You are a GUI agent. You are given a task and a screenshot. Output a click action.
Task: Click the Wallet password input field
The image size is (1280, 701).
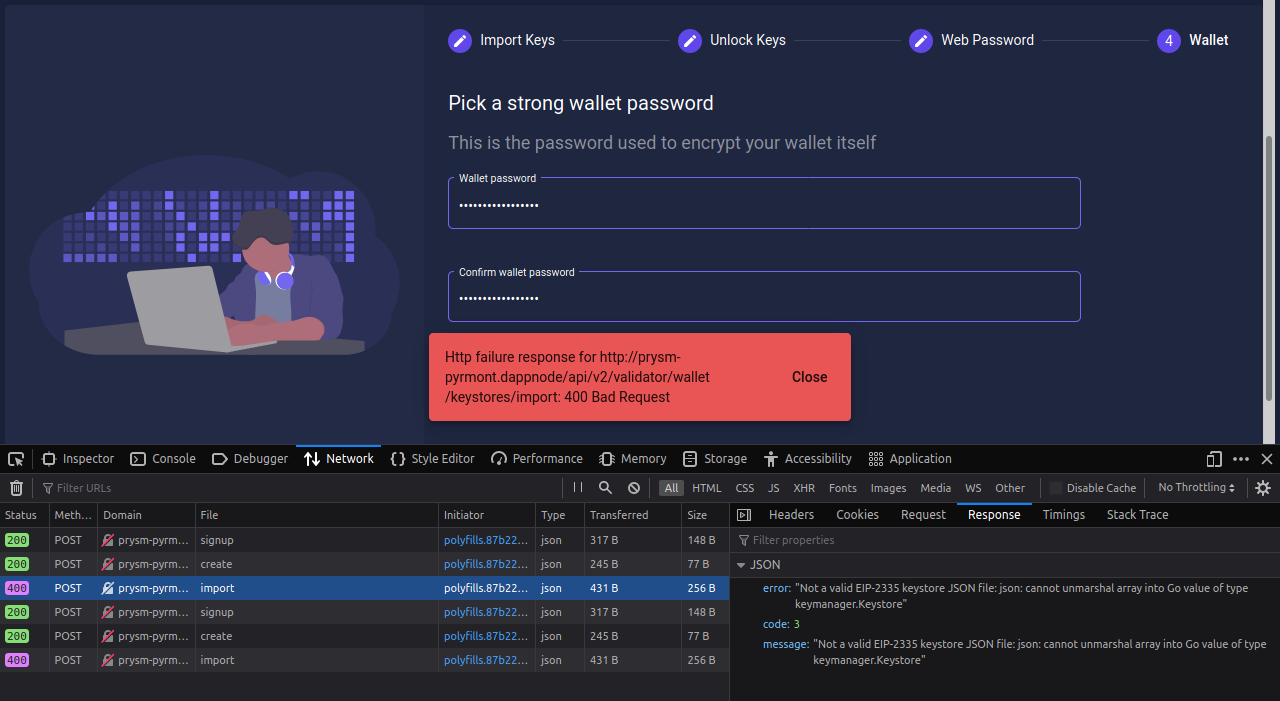[x=763, y=203]
